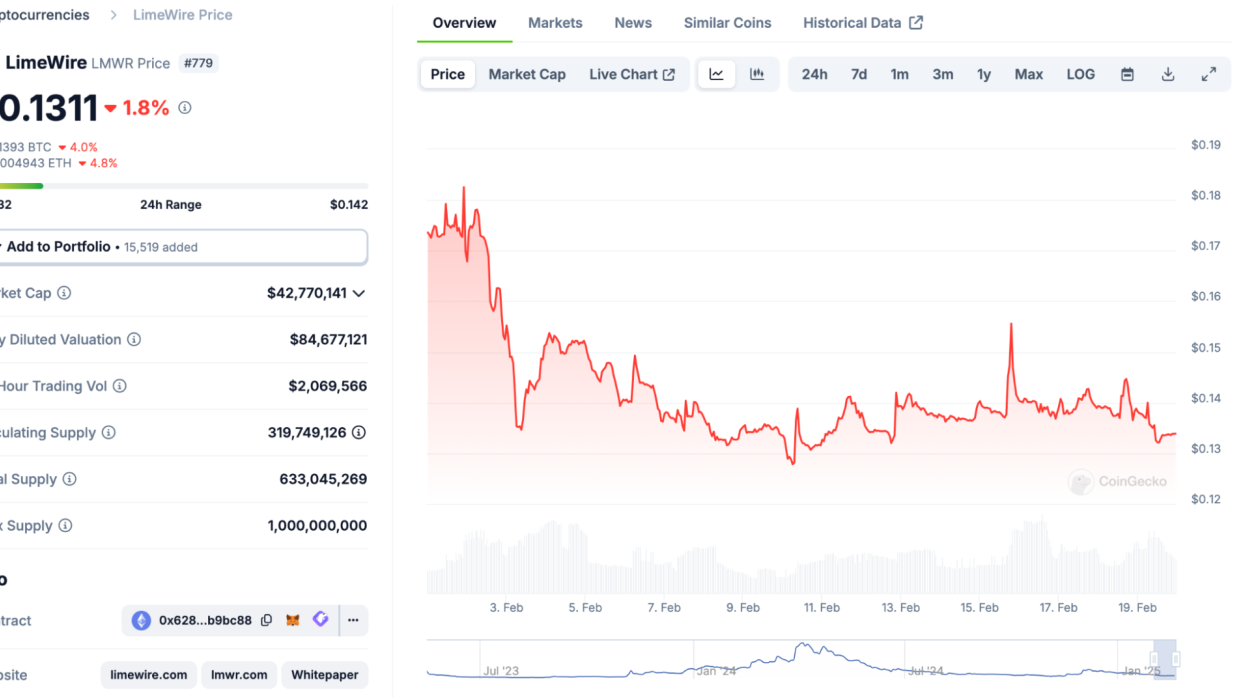
Task: Set chart range to 1y
Action: pos(984,74)
